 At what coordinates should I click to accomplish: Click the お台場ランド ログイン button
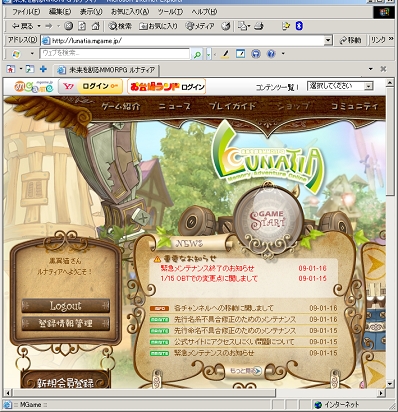[x=166, y=87]
